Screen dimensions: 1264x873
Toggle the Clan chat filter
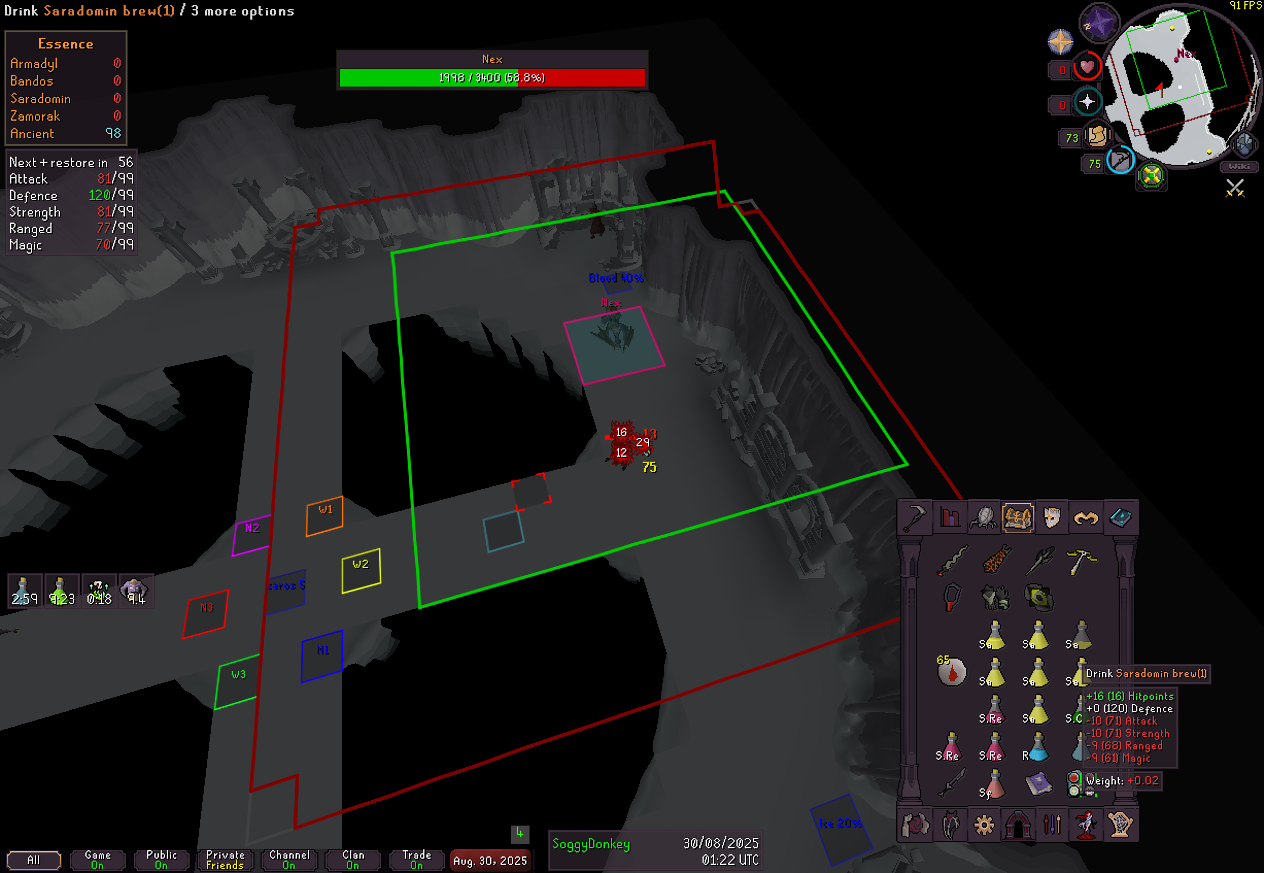coord(353,860)
